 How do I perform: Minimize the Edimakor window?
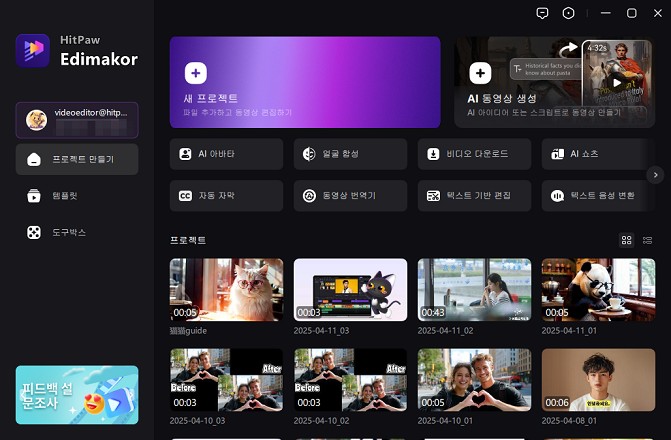click(x=606, y=13)
